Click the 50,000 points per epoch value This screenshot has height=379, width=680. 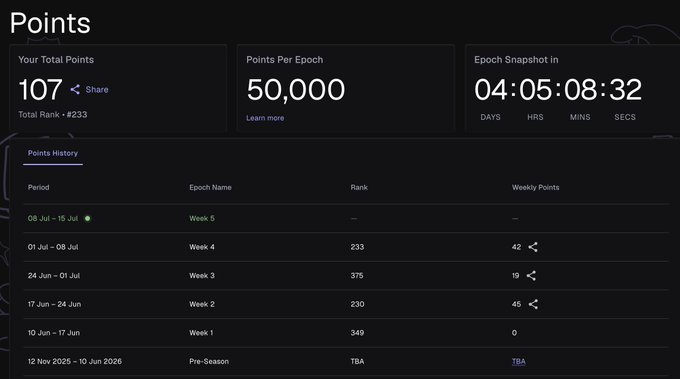296,90
